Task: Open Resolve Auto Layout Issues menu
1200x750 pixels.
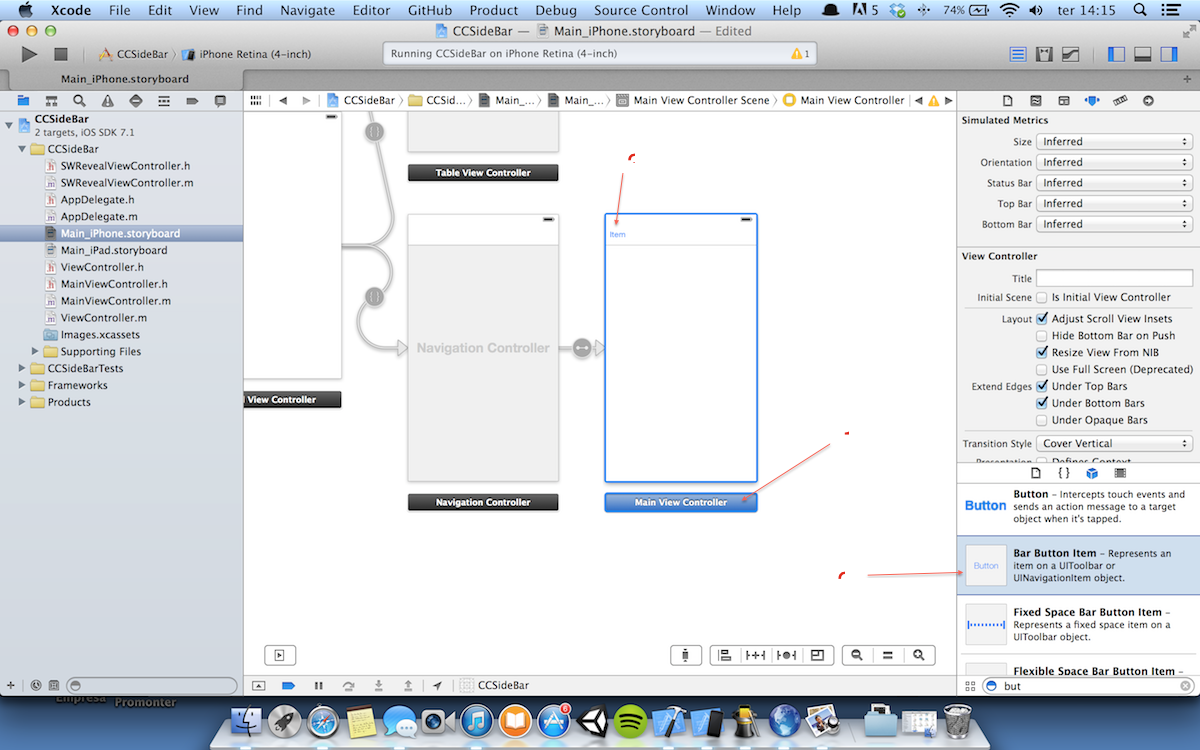Action: [x=787, y=655]
